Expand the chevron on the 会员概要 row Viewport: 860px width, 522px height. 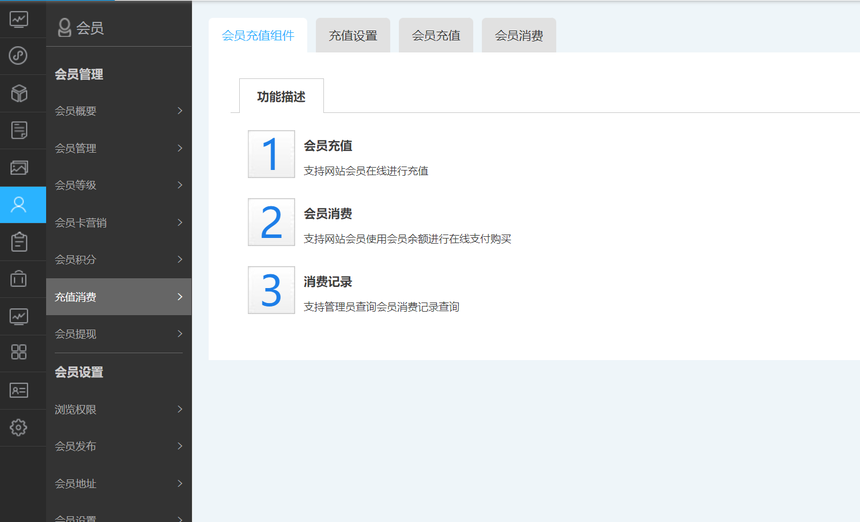[x=180, y=111]
